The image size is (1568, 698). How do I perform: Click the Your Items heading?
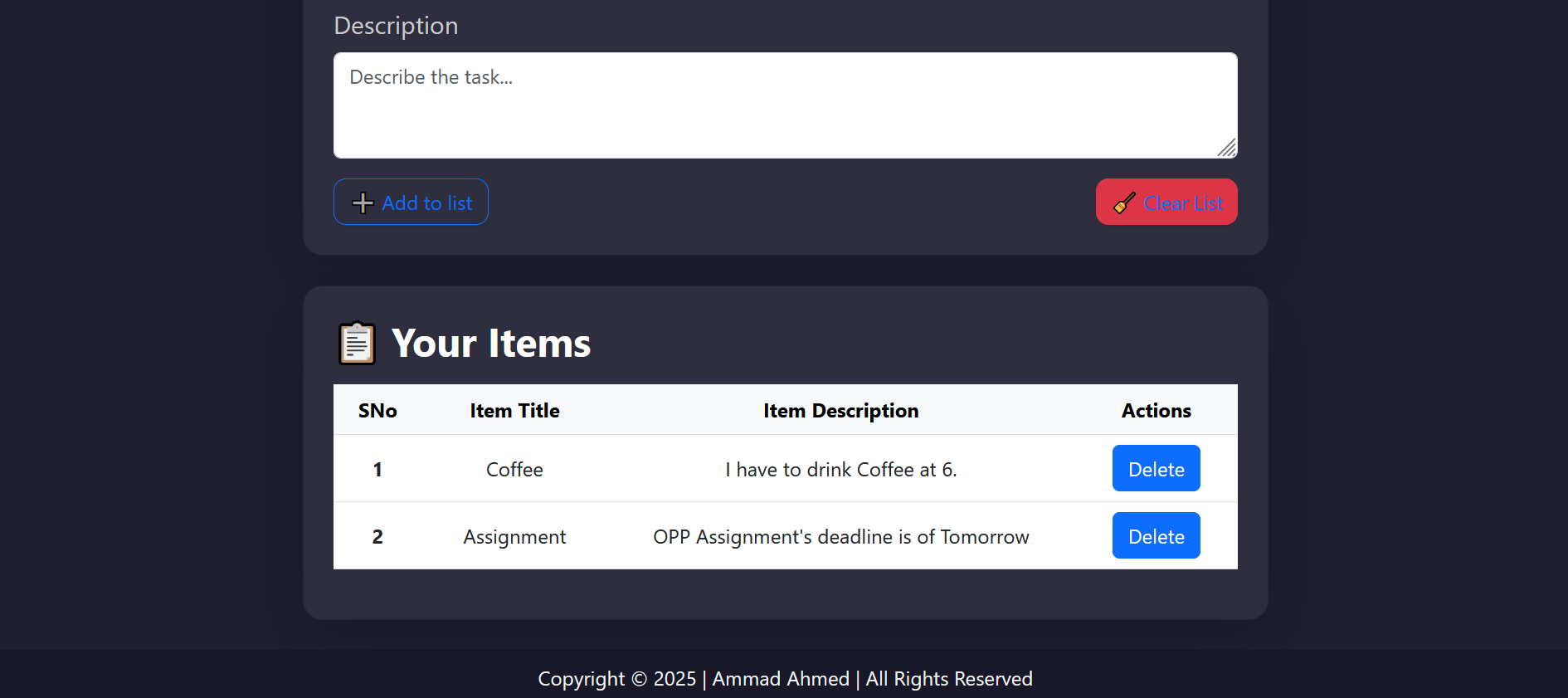tap(490, 344)
